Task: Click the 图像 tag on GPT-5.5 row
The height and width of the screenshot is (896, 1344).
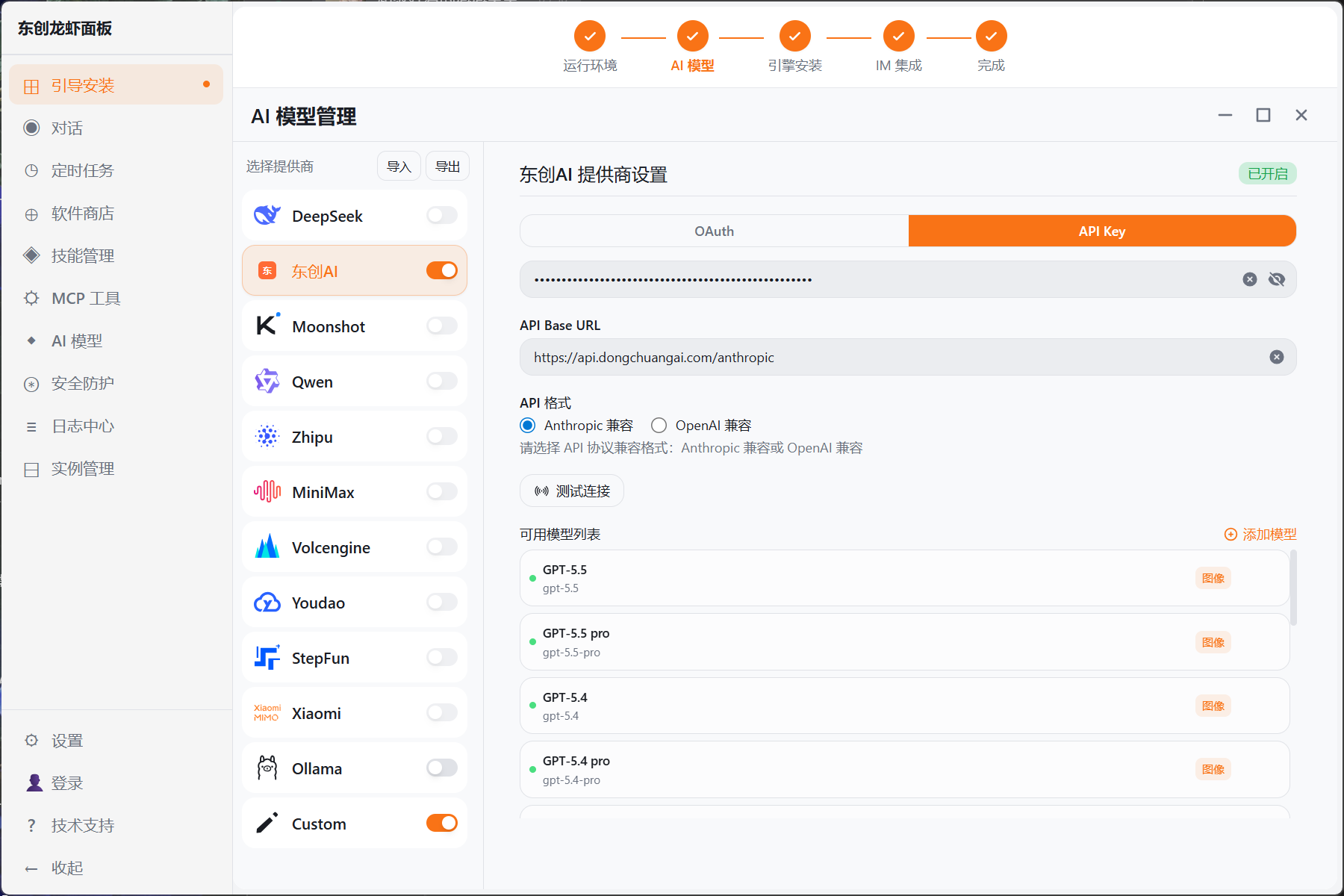Action: point(1213,578)
